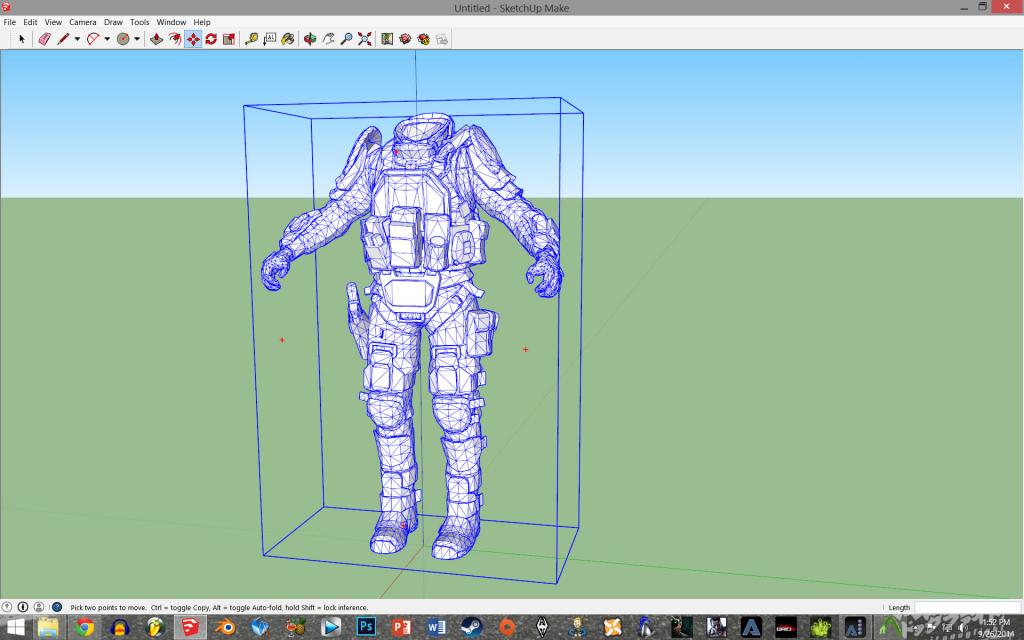The image size is (1024, 640).
Task: Open the Shape tool dropdown arrow
Action: (x=137, y=39)
